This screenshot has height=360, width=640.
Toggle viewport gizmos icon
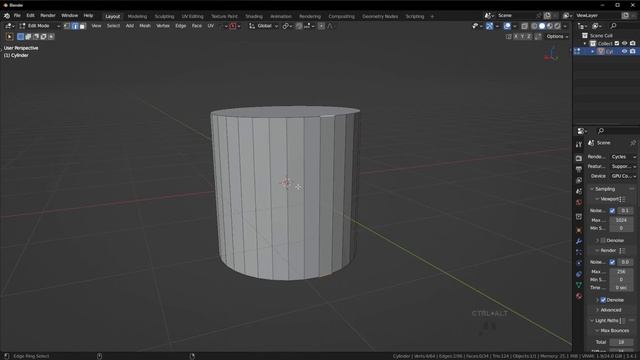click(489, 26)
